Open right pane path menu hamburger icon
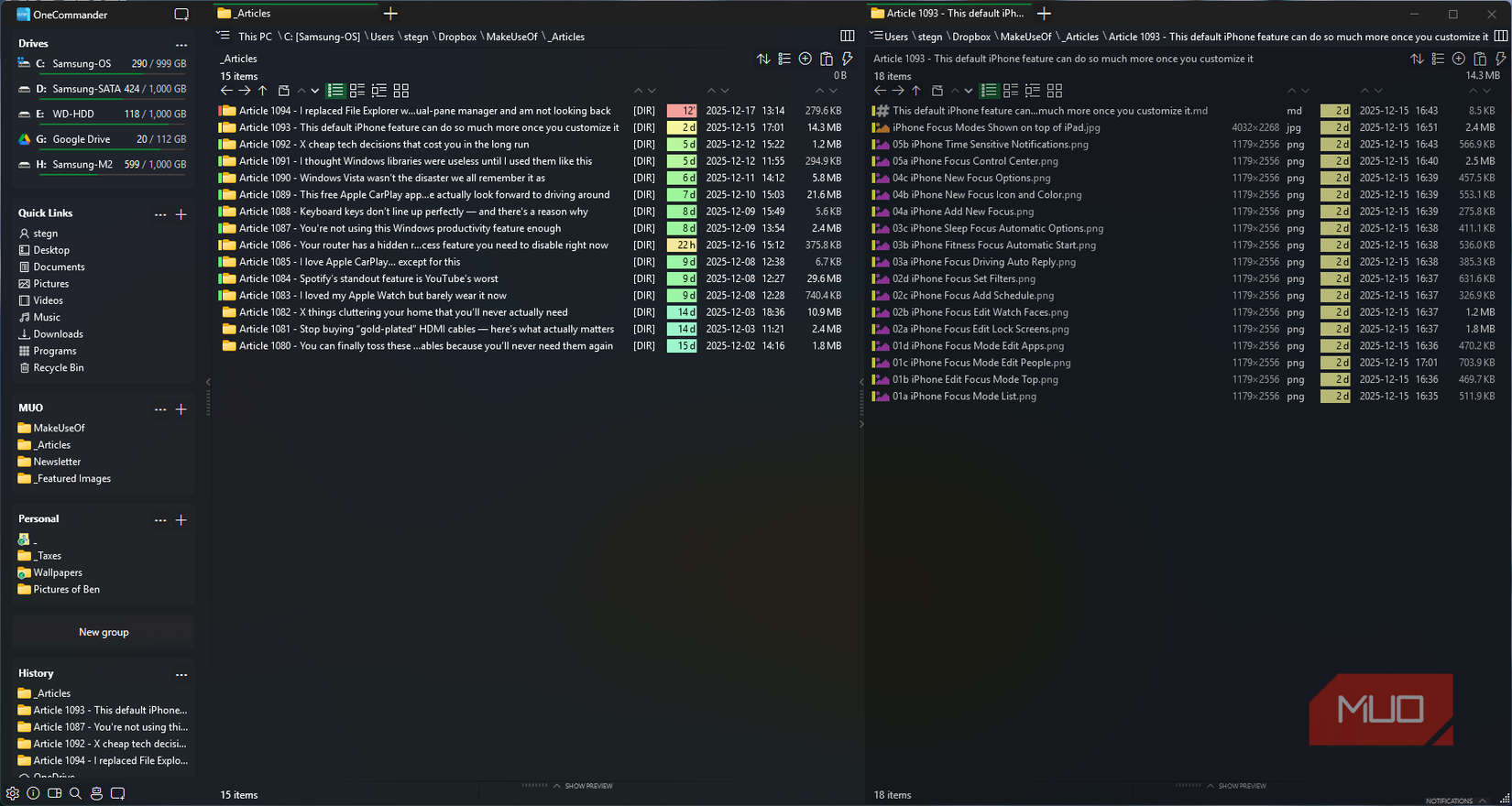 (876, 36)
